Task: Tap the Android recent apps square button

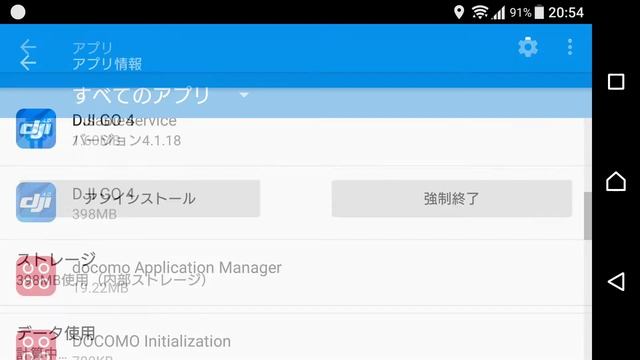Action: point(616,82)
